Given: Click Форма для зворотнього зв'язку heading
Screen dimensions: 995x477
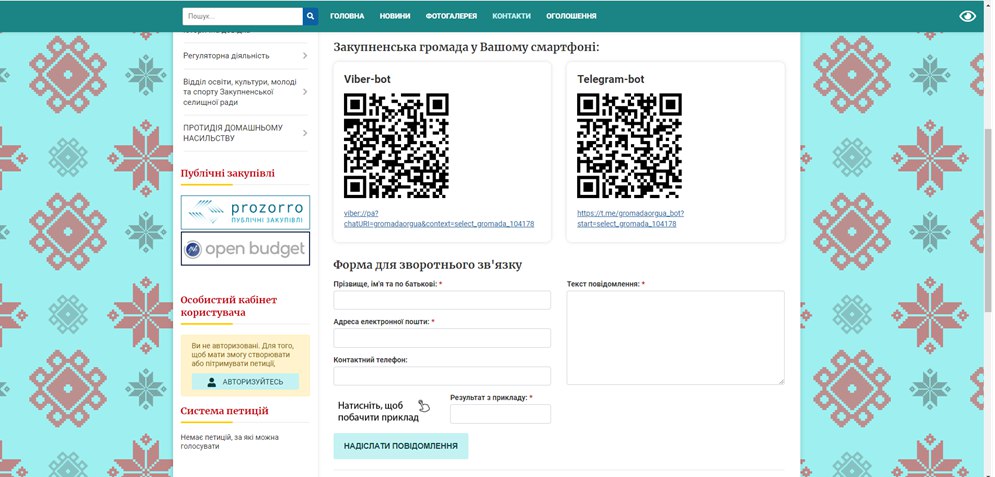Looking at the screenshot, I should [x=428, y=265].
